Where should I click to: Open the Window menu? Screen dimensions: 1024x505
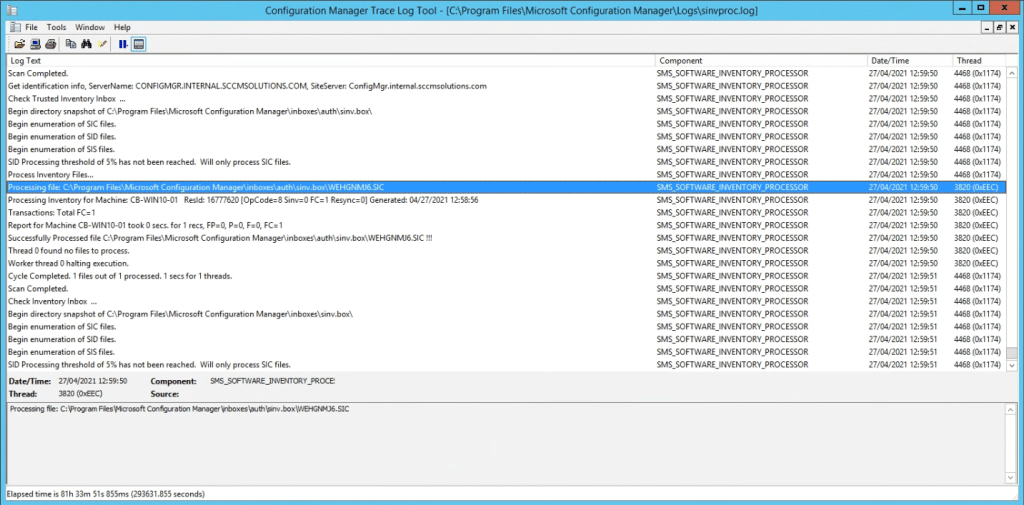click(x=89, y=27)
